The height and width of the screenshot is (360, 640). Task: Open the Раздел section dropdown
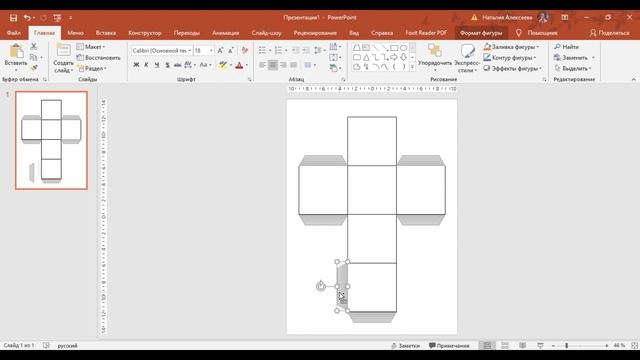point(92,68)
